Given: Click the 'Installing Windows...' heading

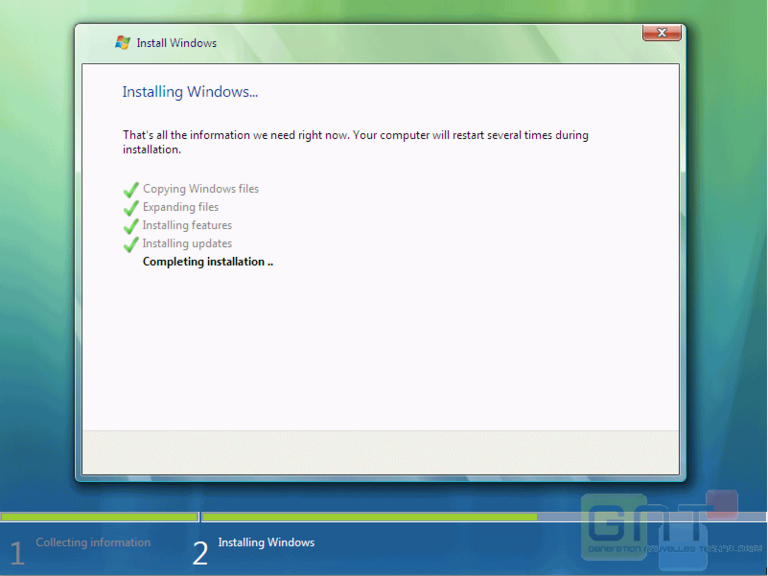Looking at the screenshot, I should (x=190, y=92).
